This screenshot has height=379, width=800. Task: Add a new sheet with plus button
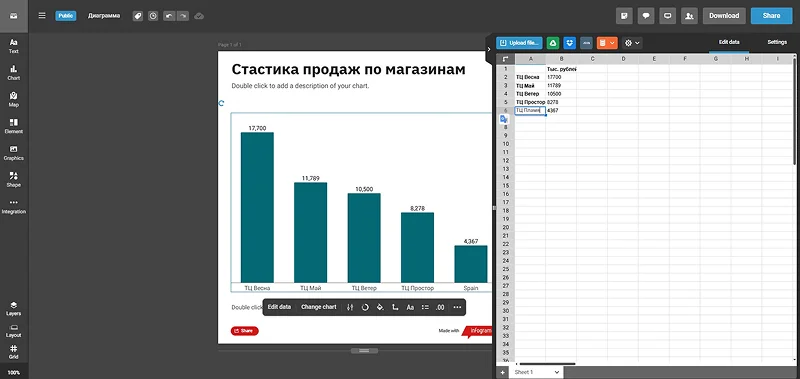point(503,372)
